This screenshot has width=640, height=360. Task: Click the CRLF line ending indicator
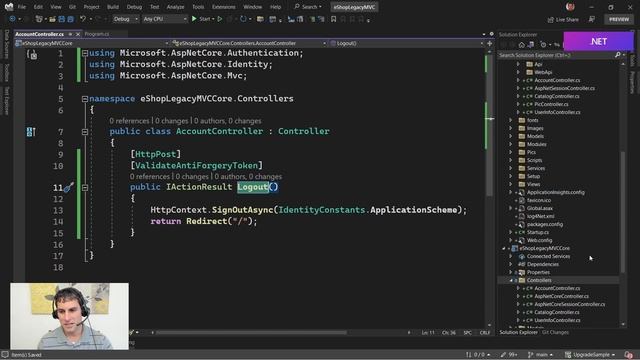click(x=484, y=333)
